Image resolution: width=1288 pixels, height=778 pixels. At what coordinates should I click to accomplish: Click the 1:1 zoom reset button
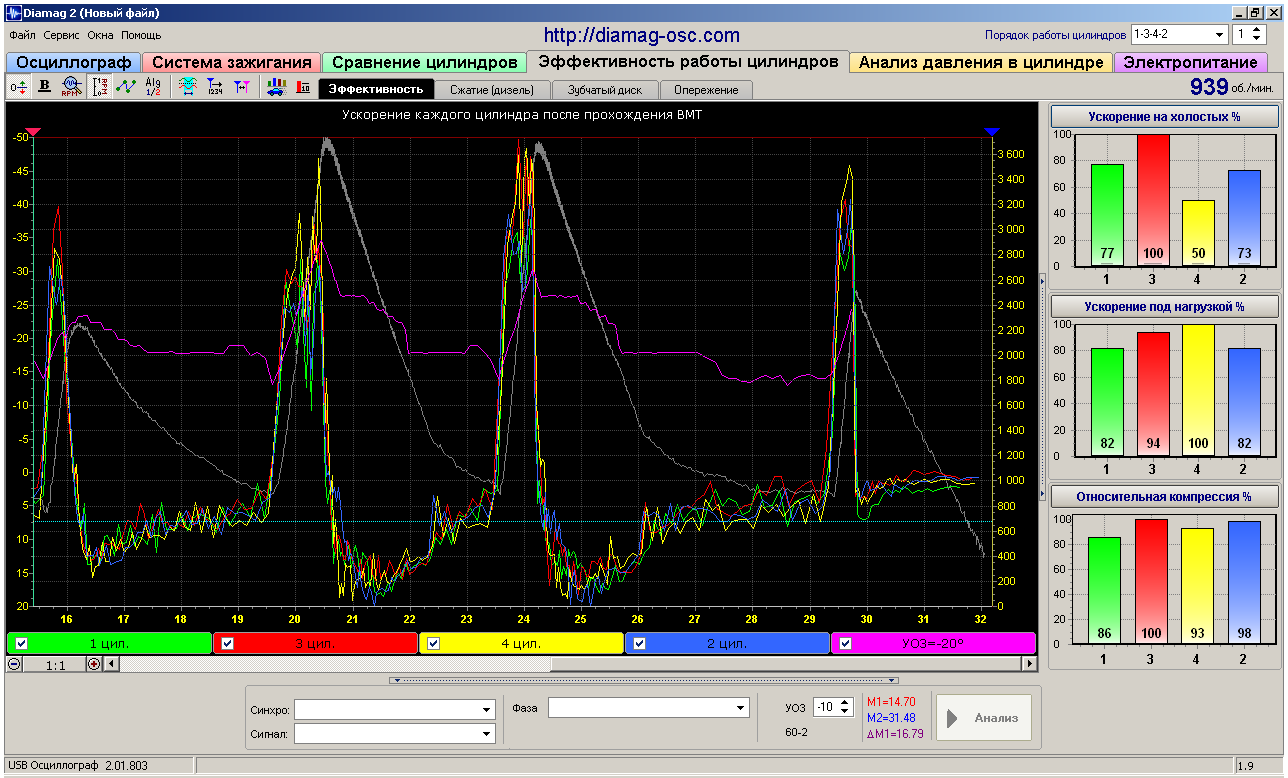(x=55, y=663)
